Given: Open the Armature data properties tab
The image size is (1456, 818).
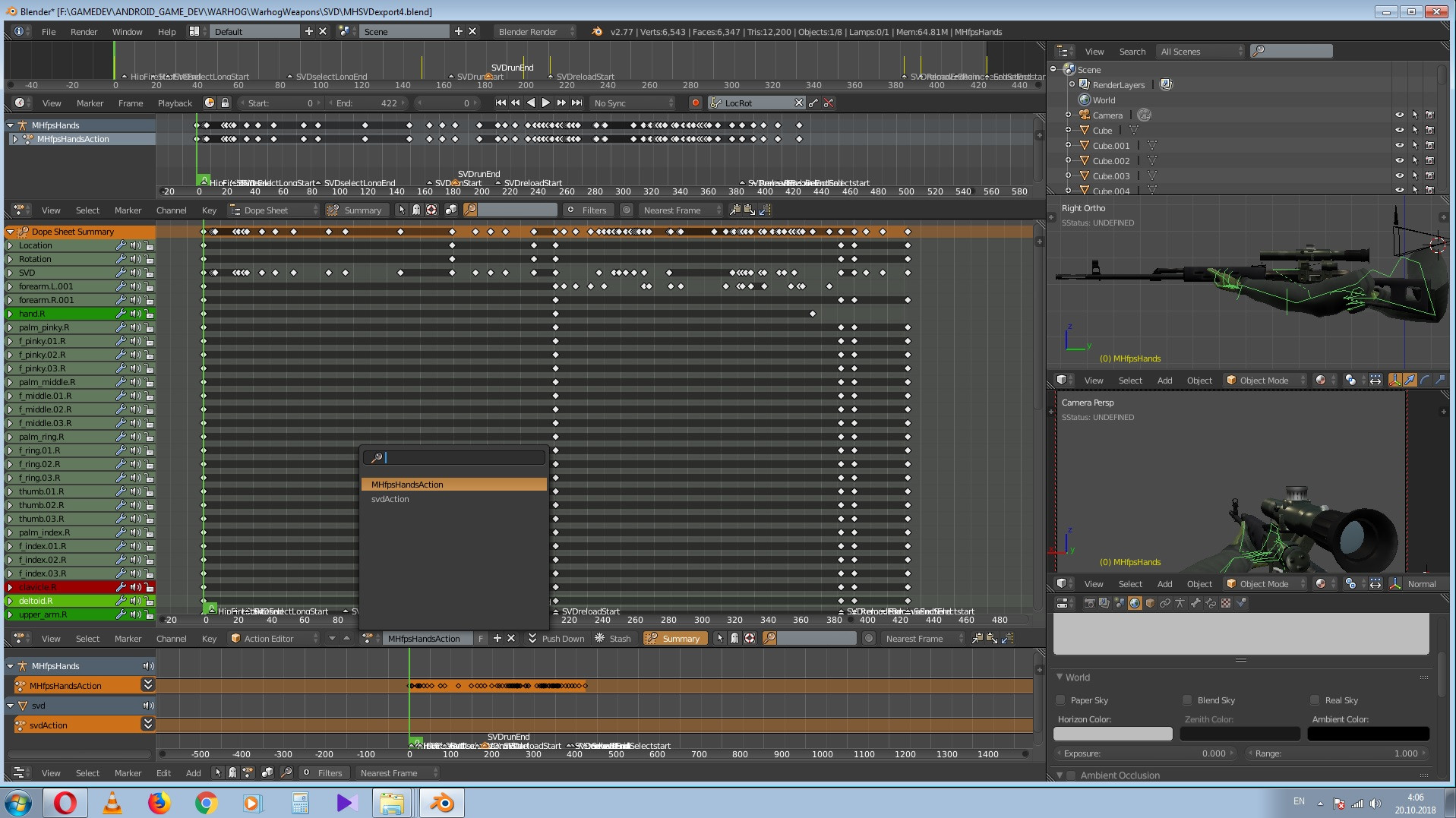Looking at the screenshot, I should 1180,603.
